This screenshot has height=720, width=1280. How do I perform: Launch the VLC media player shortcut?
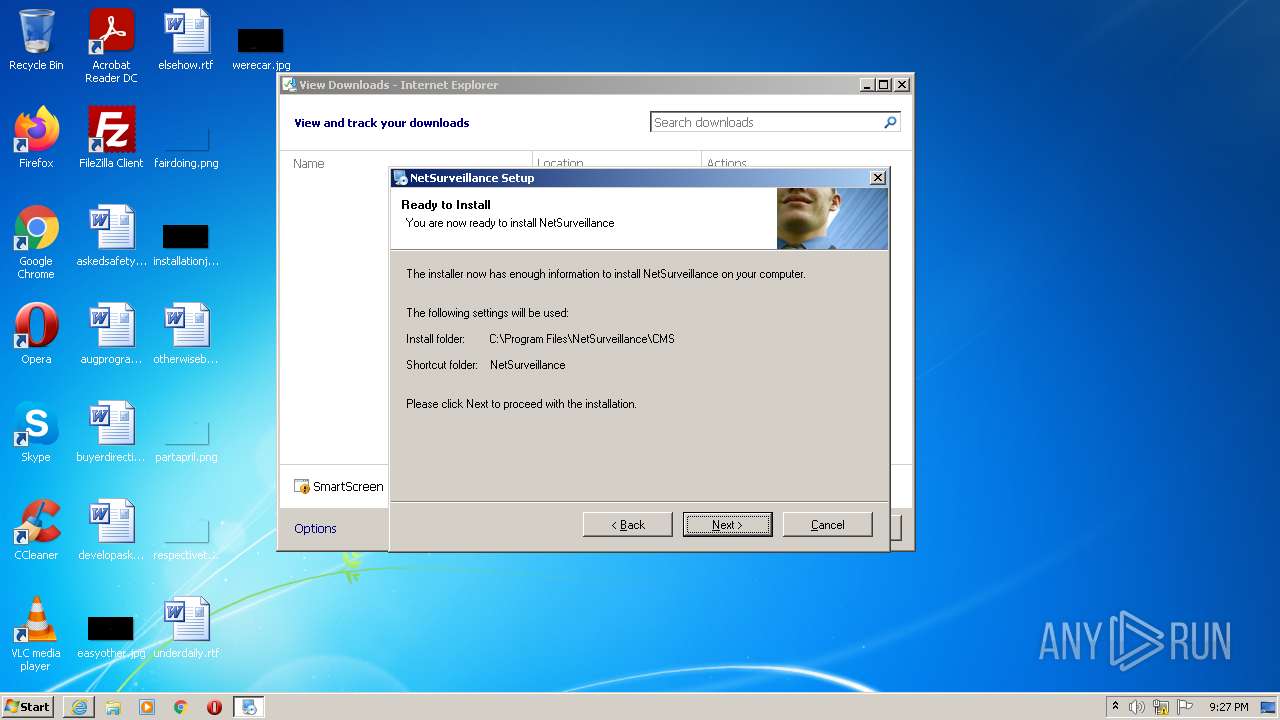click(36, 634)
